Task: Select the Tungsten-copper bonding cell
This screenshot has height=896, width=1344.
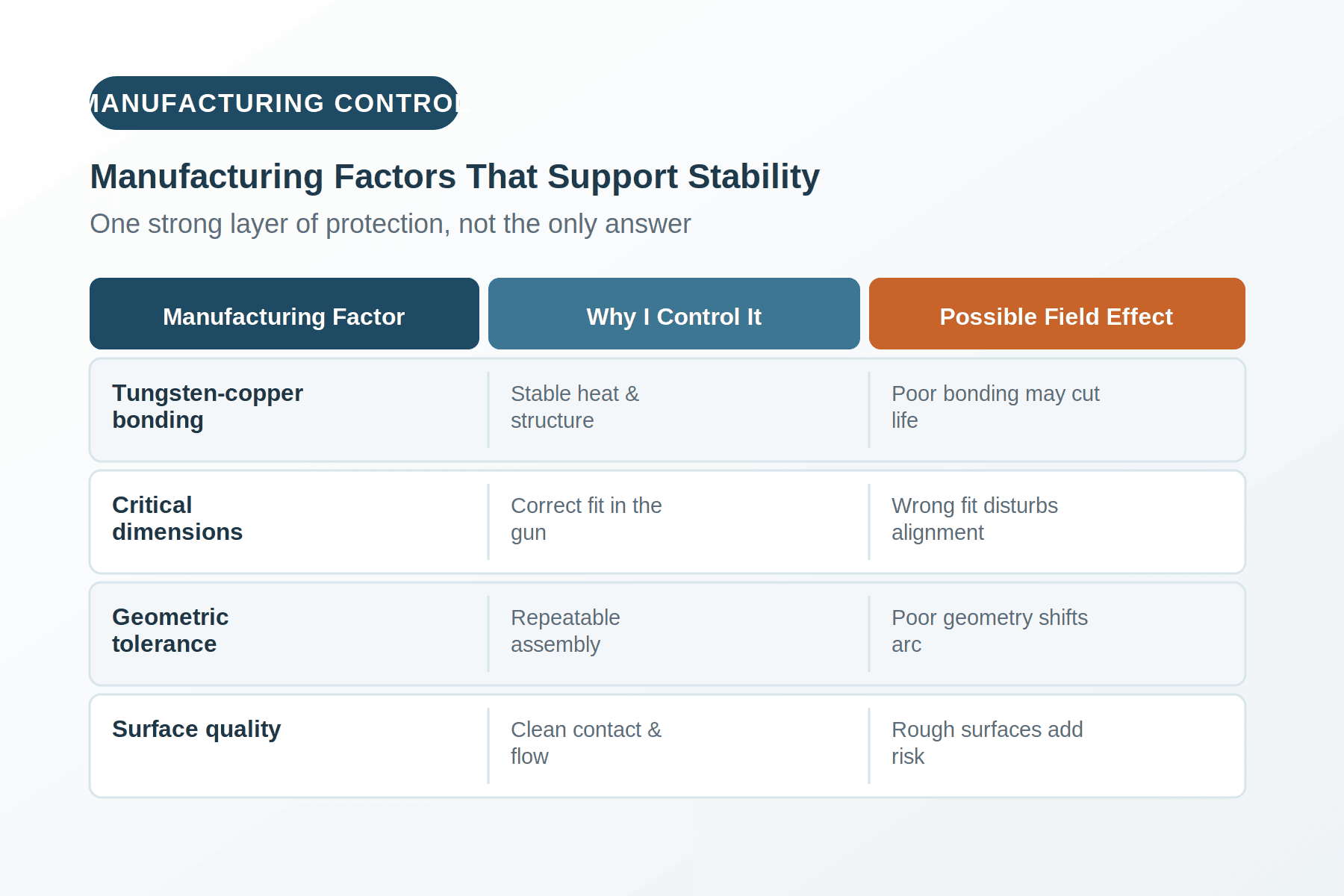Action: click(x=208, y=407)
